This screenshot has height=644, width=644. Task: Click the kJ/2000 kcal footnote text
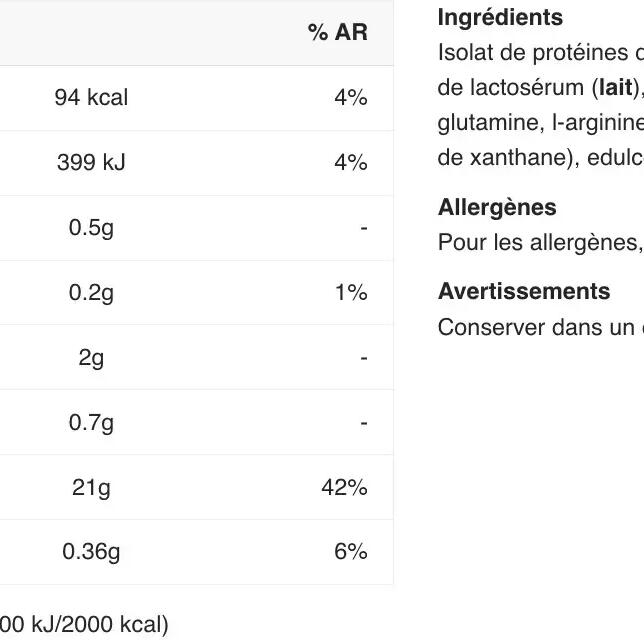click(x=84, y=624)
